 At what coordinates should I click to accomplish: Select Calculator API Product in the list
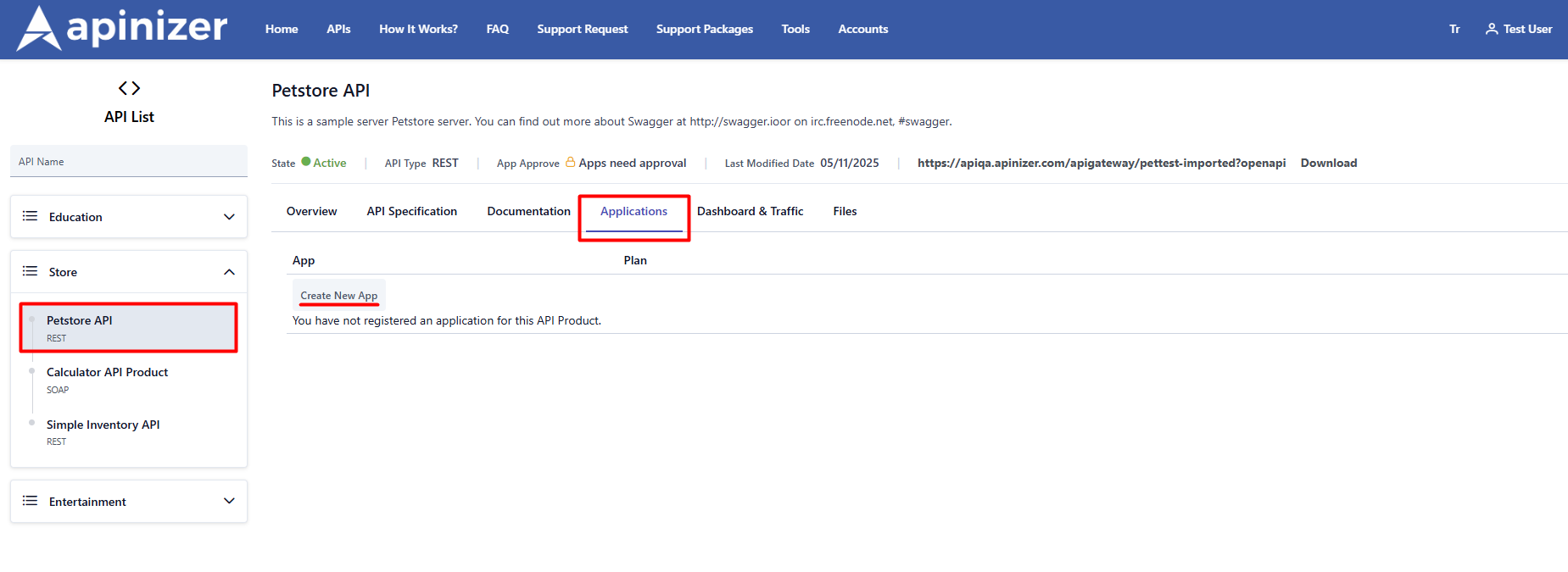point(107,373)
